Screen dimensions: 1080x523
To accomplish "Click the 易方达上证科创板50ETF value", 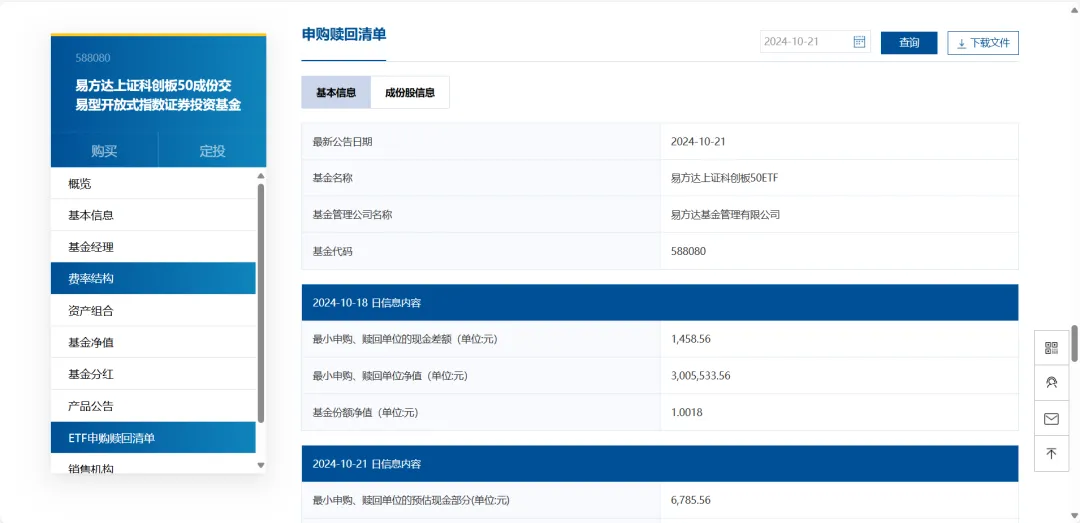I will click(x=724, y=178).
